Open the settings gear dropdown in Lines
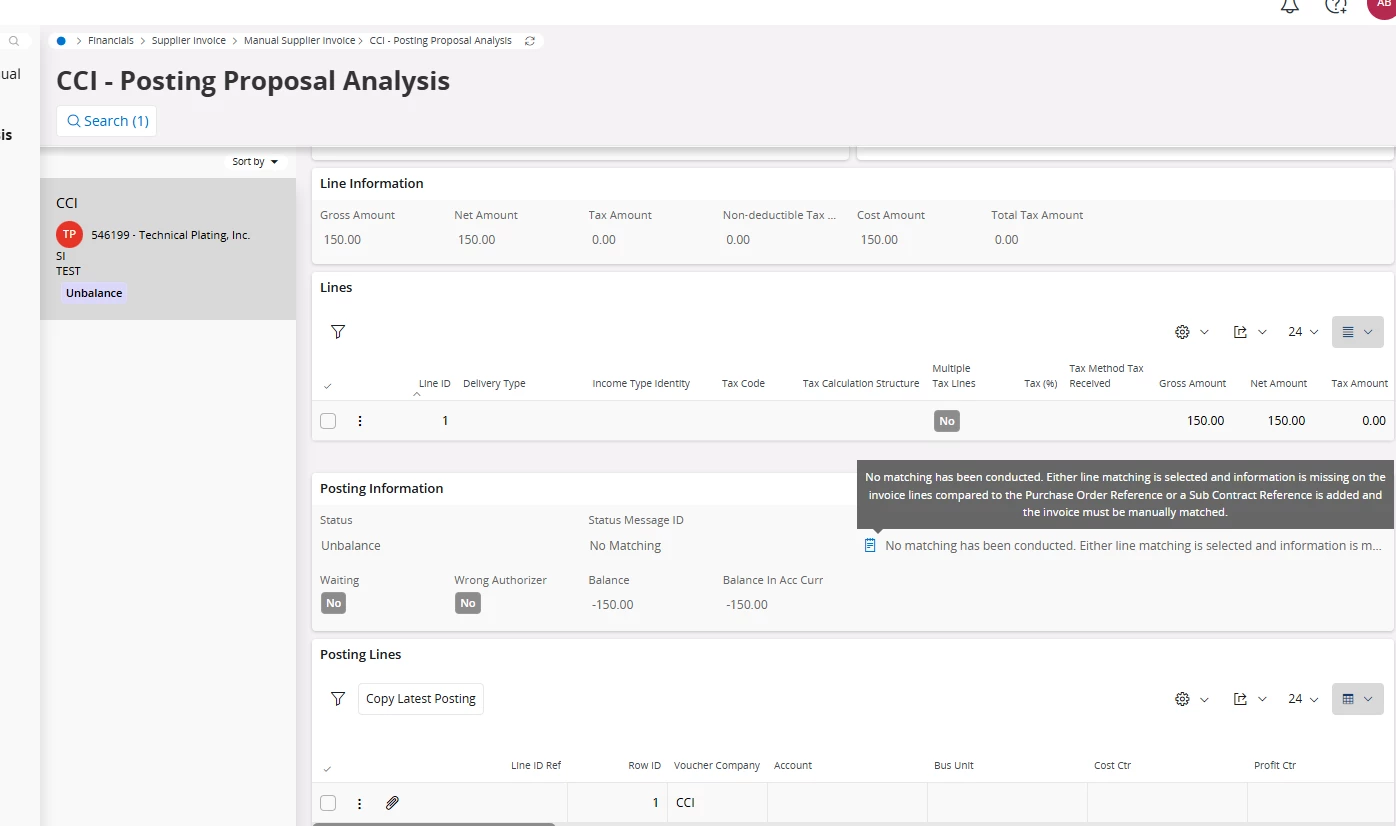 (1191, 332)
